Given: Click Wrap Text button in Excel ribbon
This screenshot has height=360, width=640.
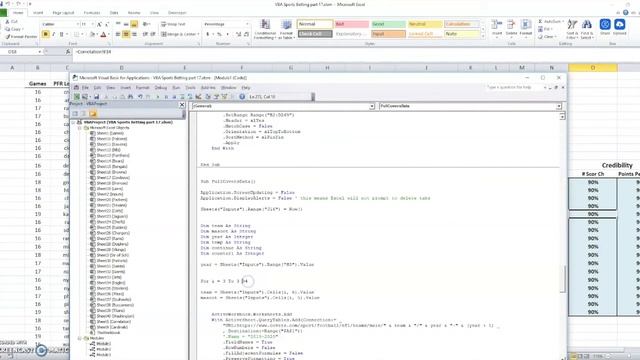Looking at the screenshot, I should 173,24.
